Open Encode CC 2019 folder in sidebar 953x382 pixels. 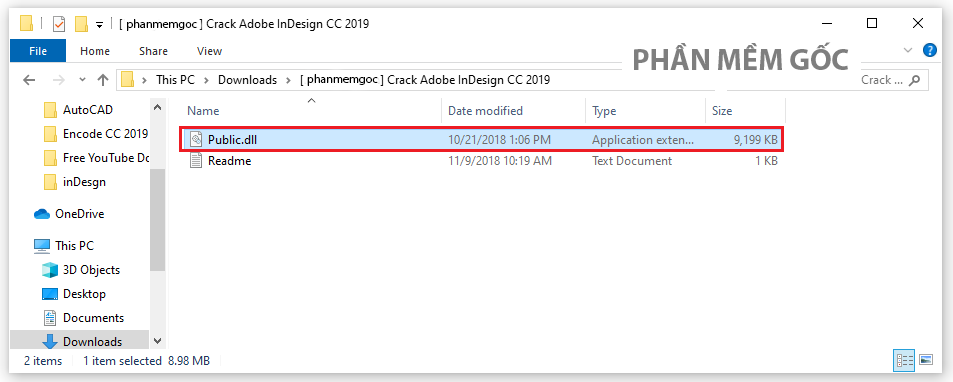click(x=105, y=134)
